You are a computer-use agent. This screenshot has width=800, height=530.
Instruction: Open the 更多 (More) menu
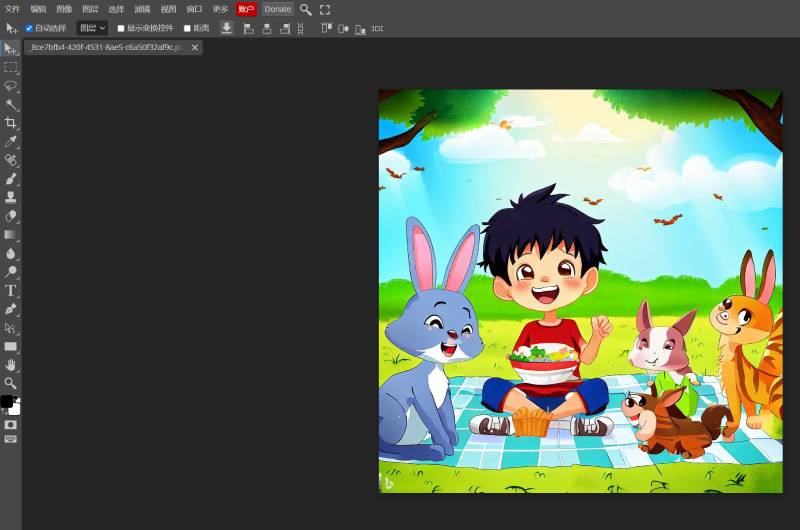point(220,9)
